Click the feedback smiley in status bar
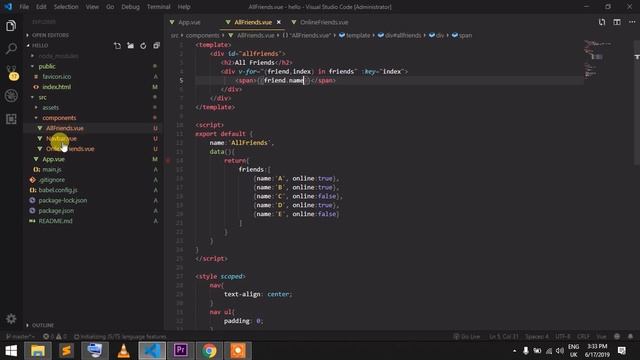Image resolution: width=640 pixels, height=360 pixels. pos(617,337)
